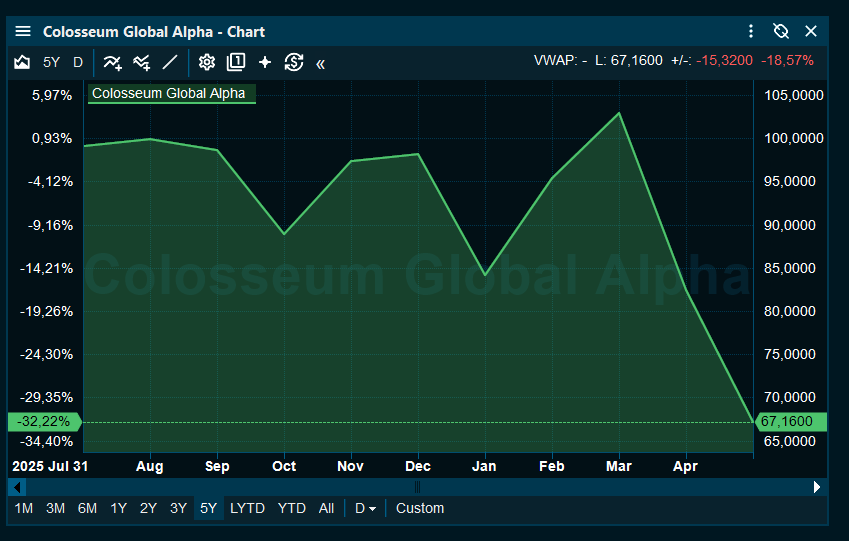849x541 pixels.
Task: Click the L: 67,1600 last value
Action: coord(629,60)
